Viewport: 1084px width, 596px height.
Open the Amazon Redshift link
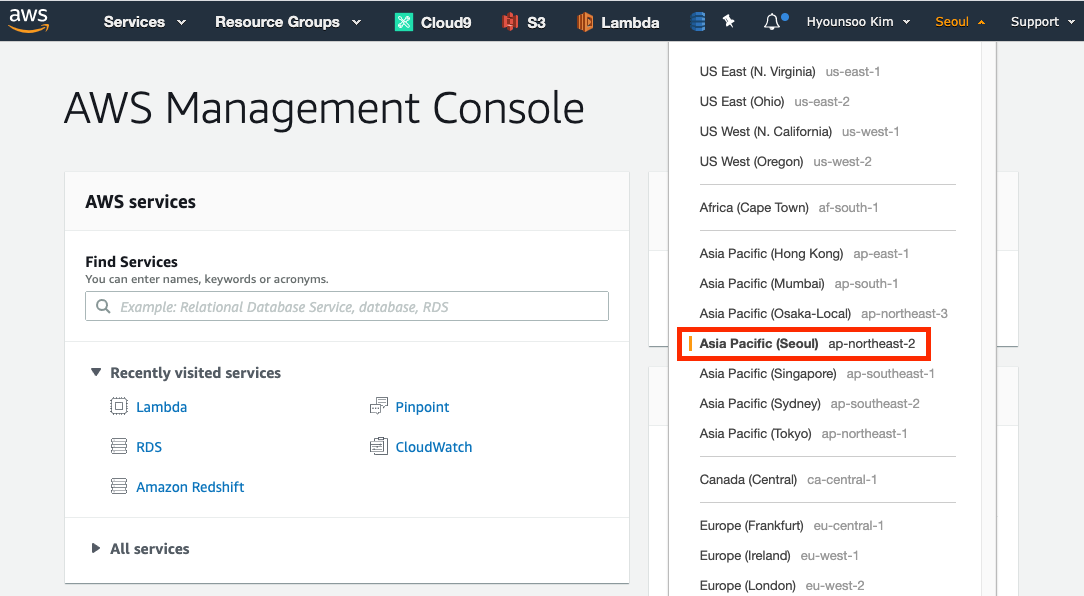tap(190, 487)
